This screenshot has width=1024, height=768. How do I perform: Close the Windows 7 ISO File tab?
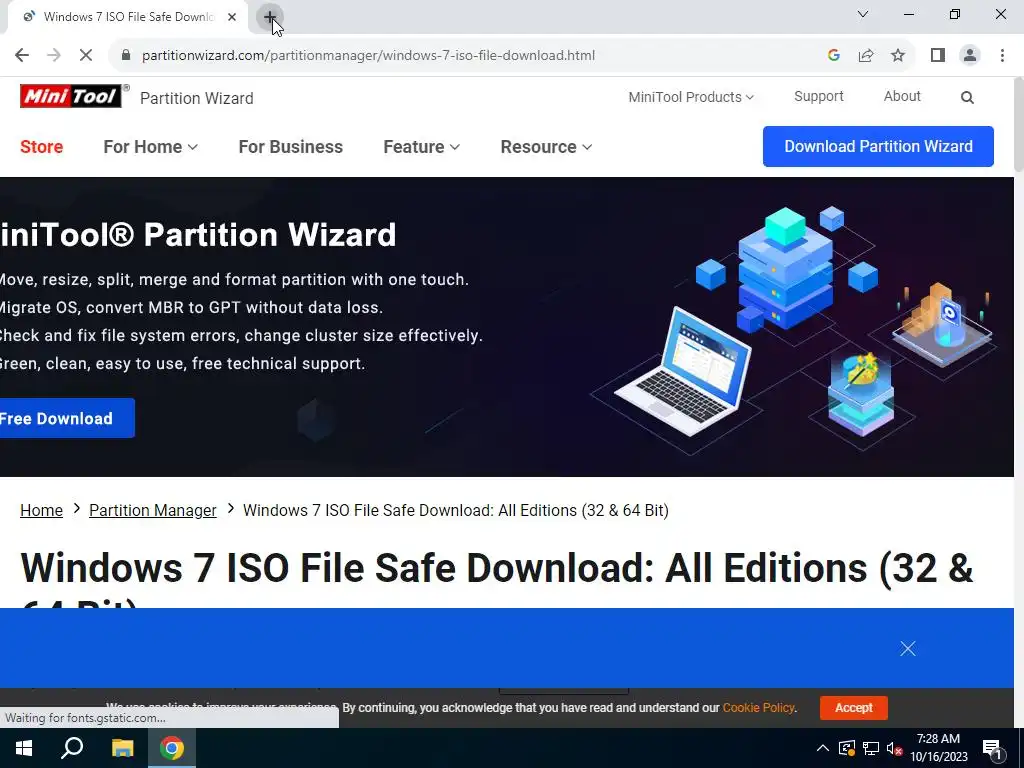click(x=232, y=17)
